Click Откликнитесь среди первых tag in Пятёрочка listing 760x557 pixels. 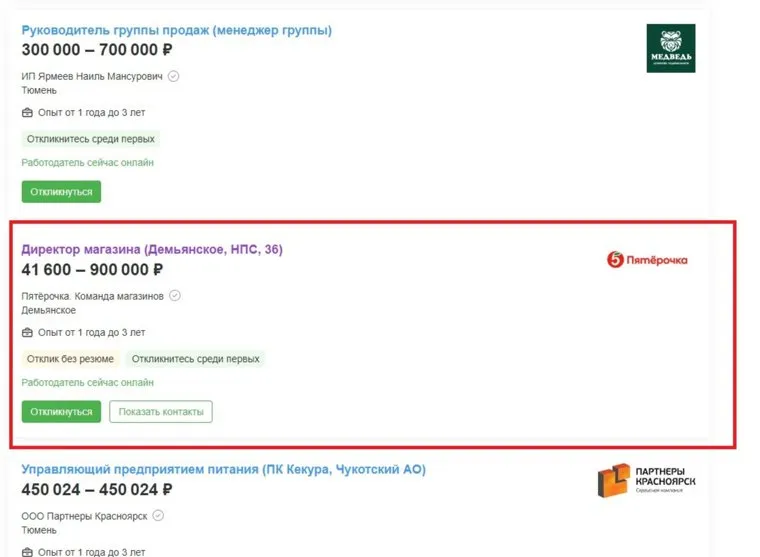point(195,359)
